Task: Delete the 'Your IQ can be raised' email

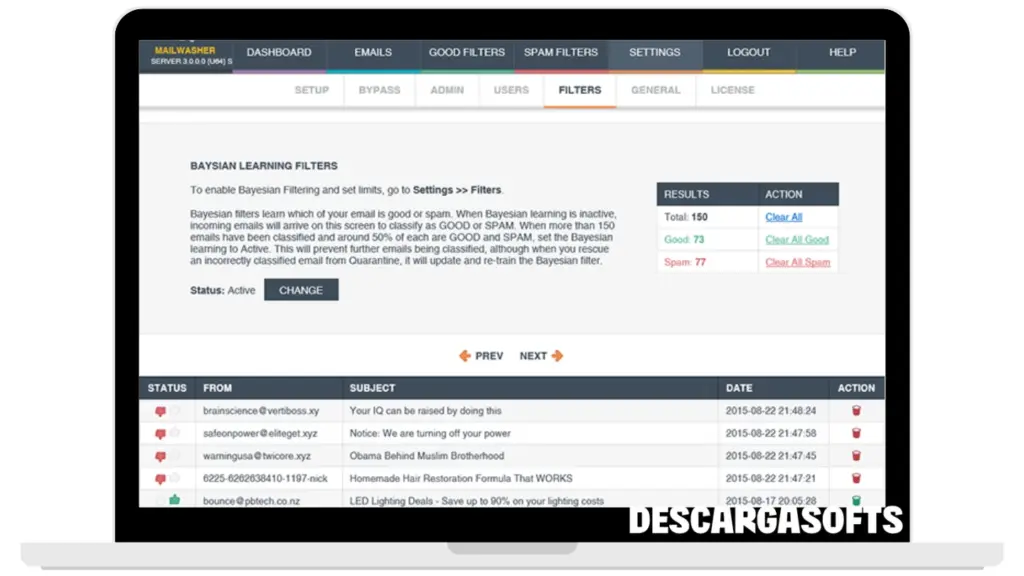Action: [x=856, y=411]
